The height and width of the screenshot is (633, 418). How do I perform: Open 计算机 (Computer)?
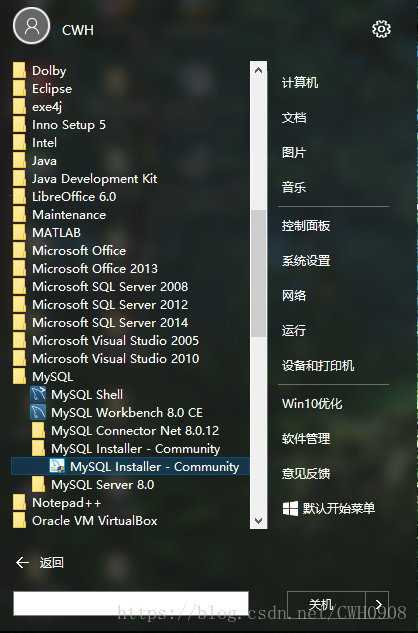coord(300,83)
